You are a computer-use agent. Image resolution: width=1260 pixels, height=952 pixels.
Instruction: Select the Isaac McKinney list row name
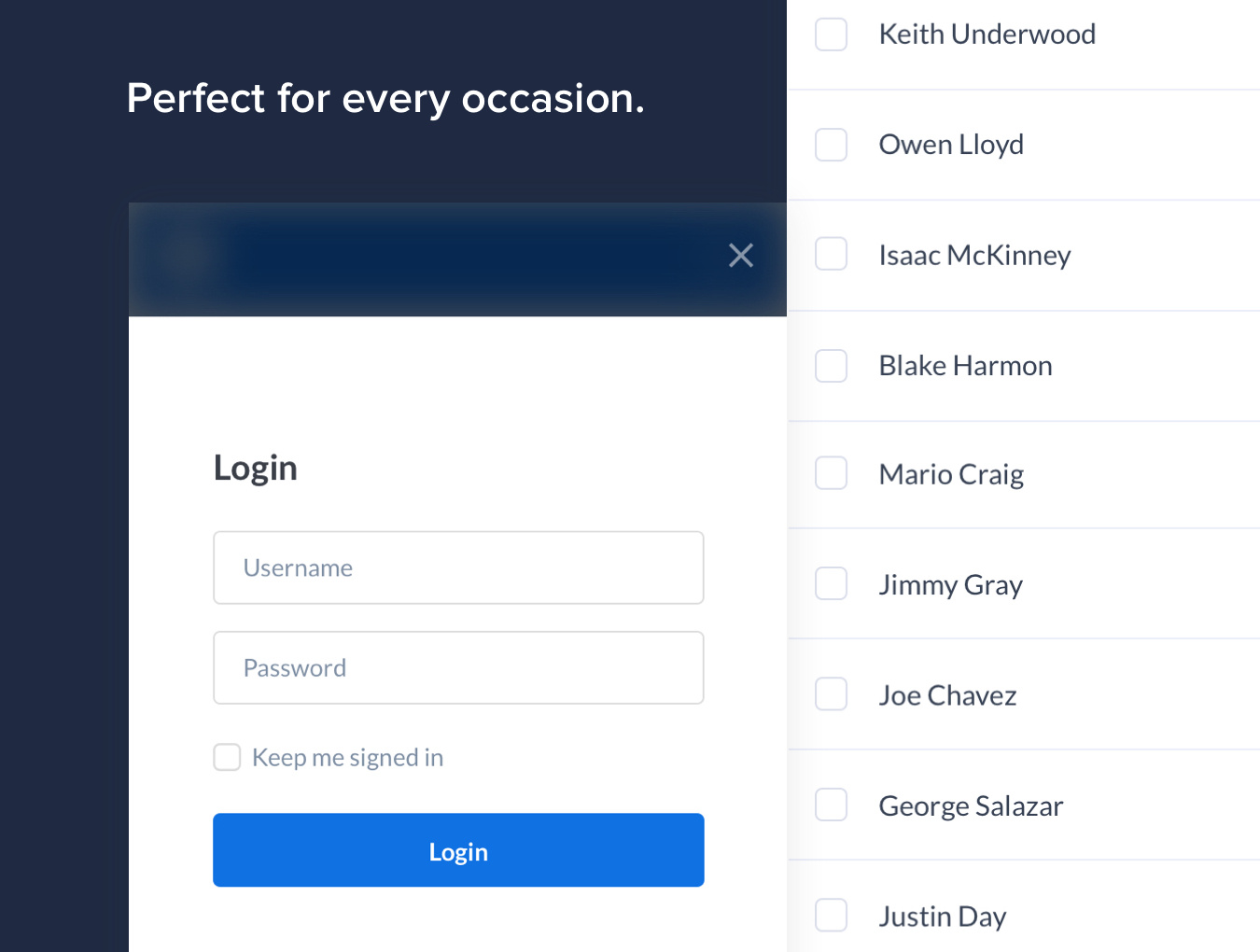974,255
